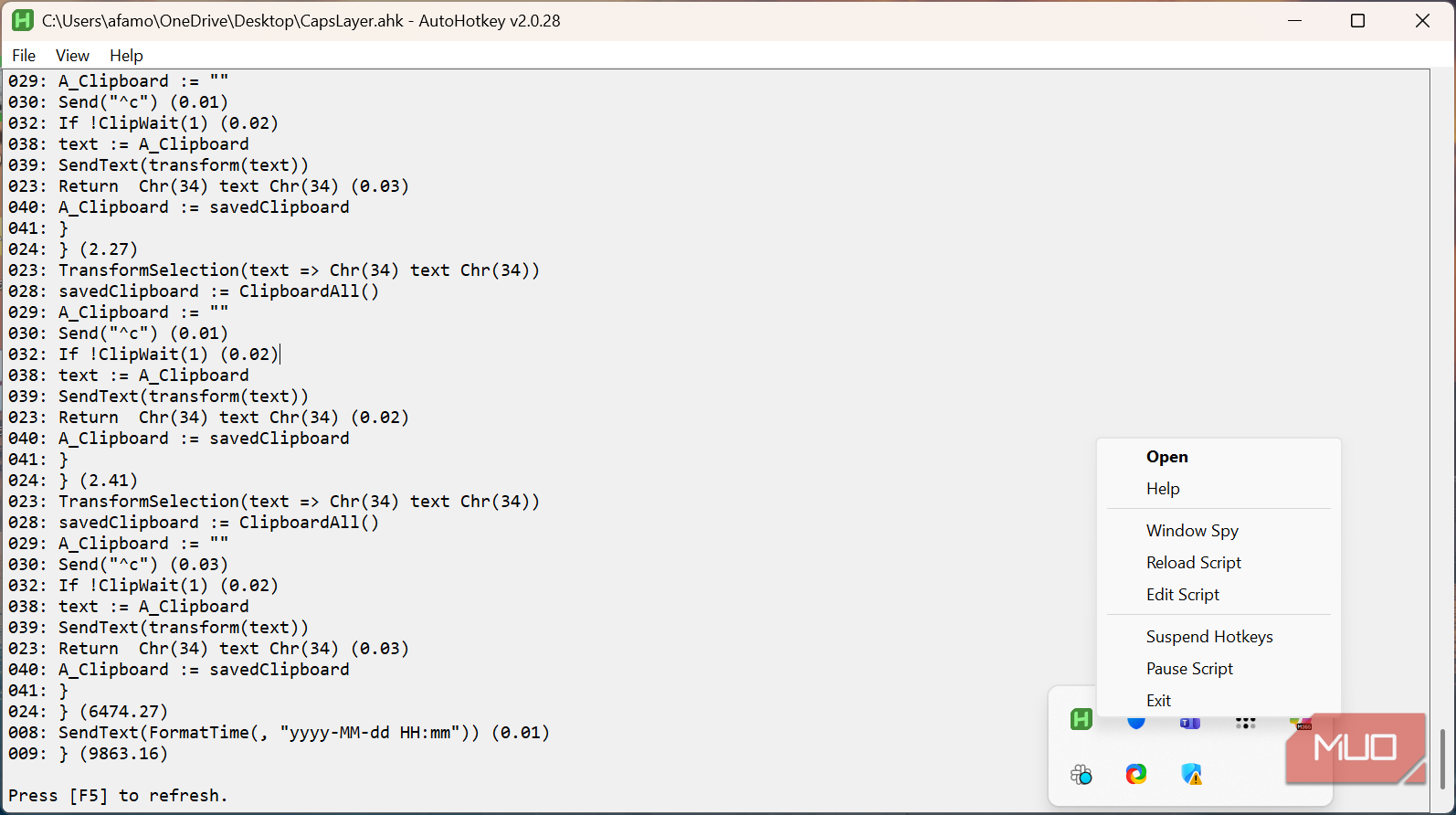The image size is (1456, 815).
Task: Click the log line '024: } (2.27)'
Action: pyautogui.click(x=73, y=249)
